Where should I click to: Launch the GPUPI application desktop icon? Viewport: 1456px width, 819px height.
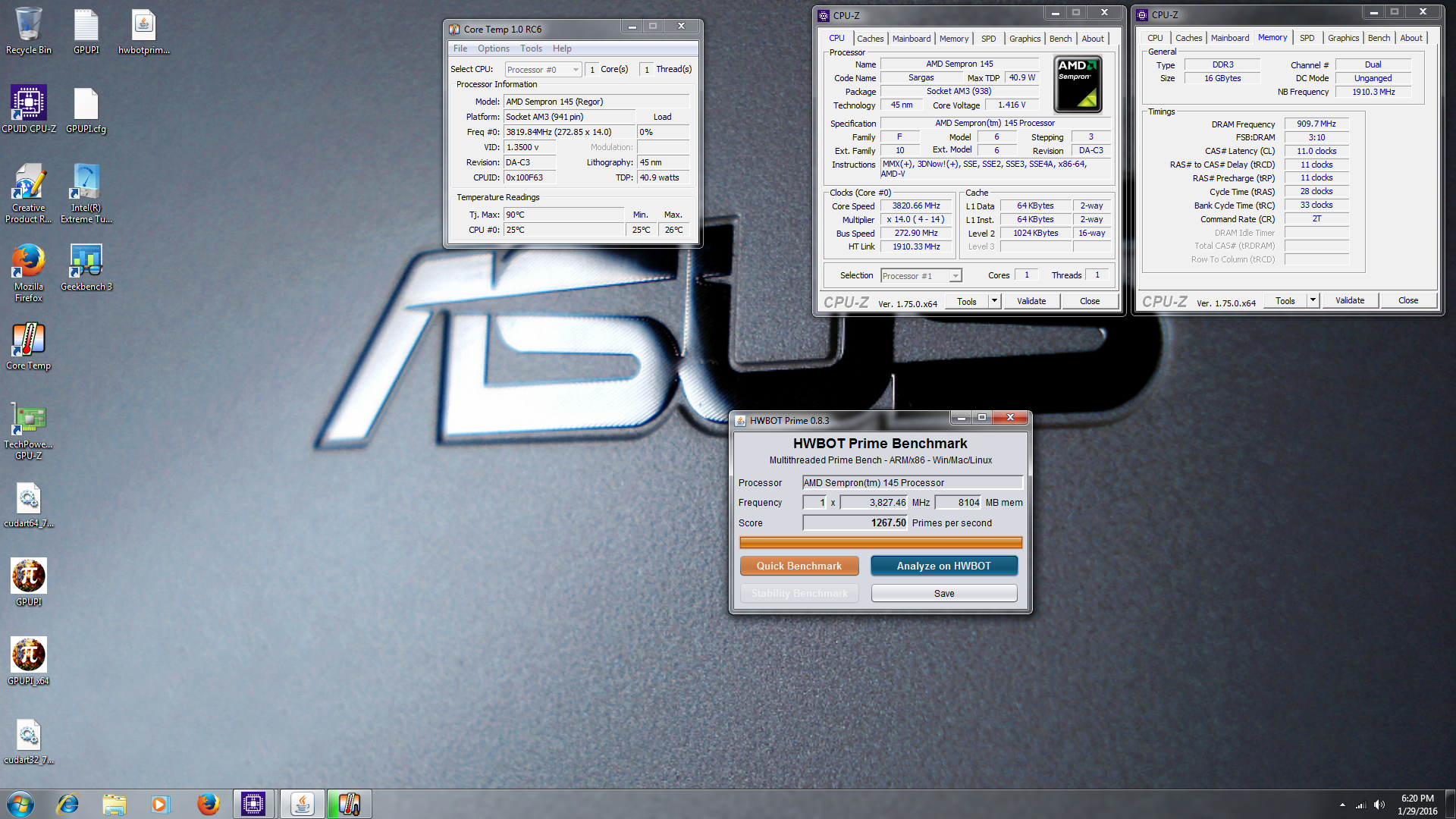pos(29,582)
